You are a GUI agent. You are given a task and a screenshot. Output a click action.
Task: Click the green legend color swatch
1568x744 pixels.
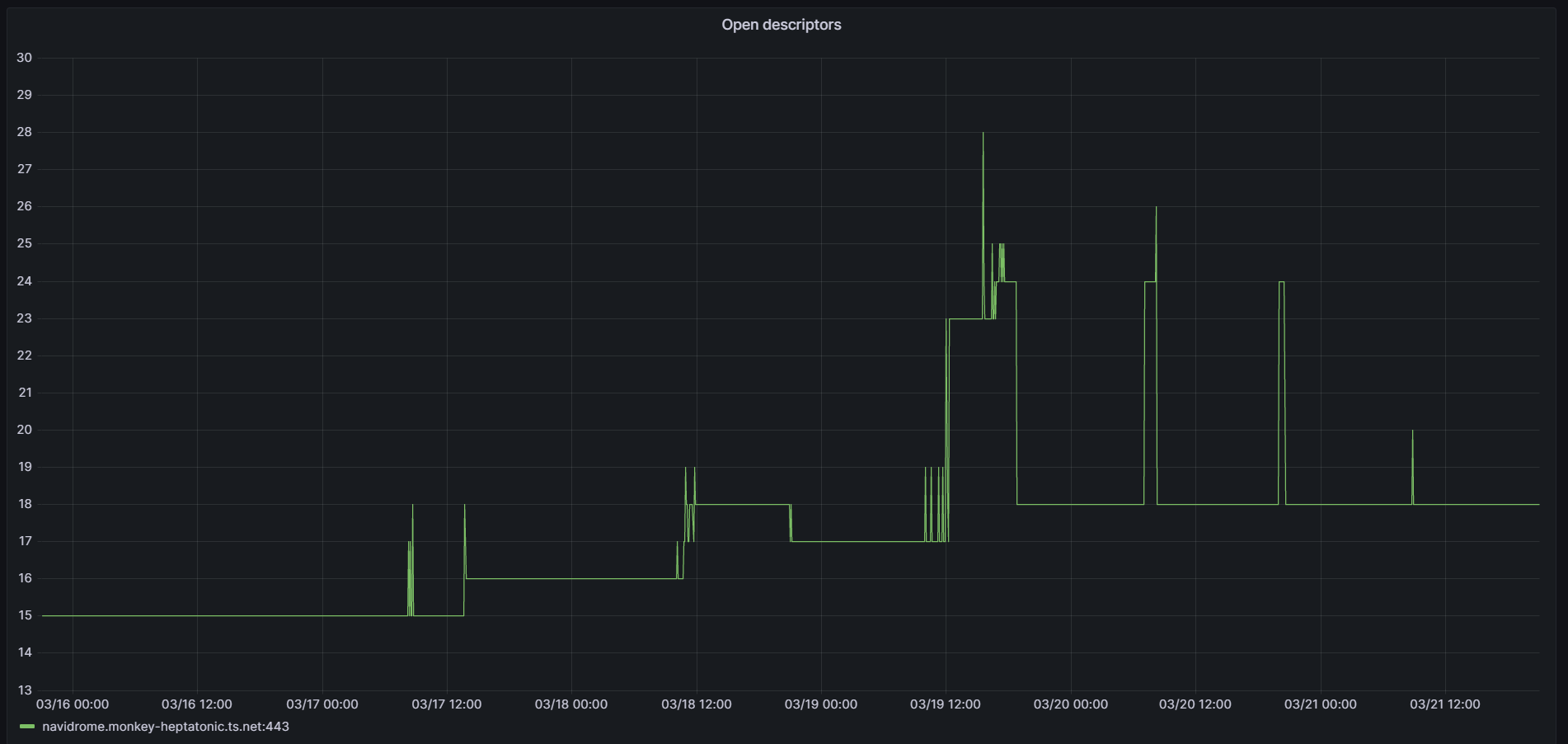26,728
